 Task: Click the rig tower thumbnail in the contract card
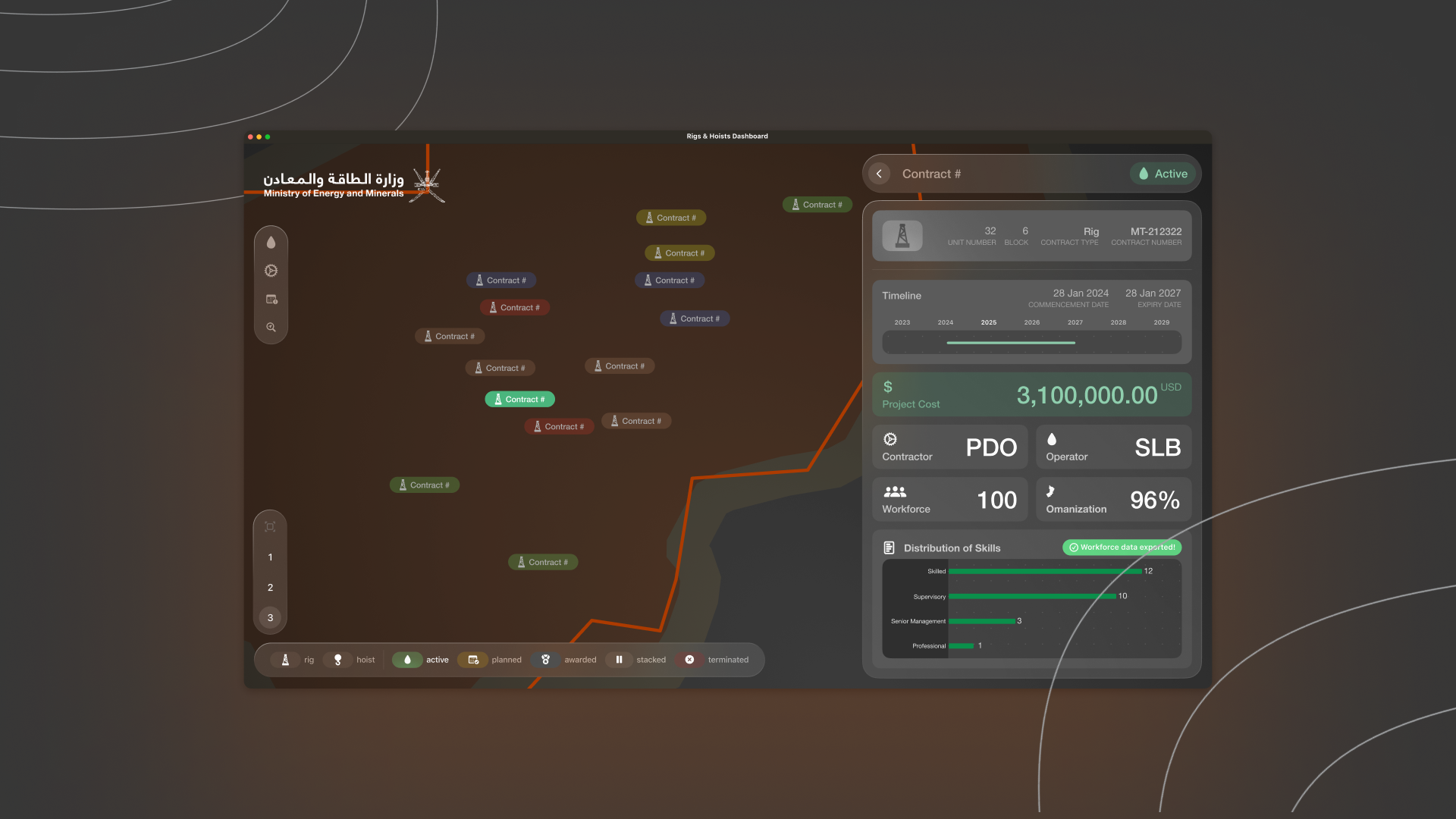click(902, 236)
